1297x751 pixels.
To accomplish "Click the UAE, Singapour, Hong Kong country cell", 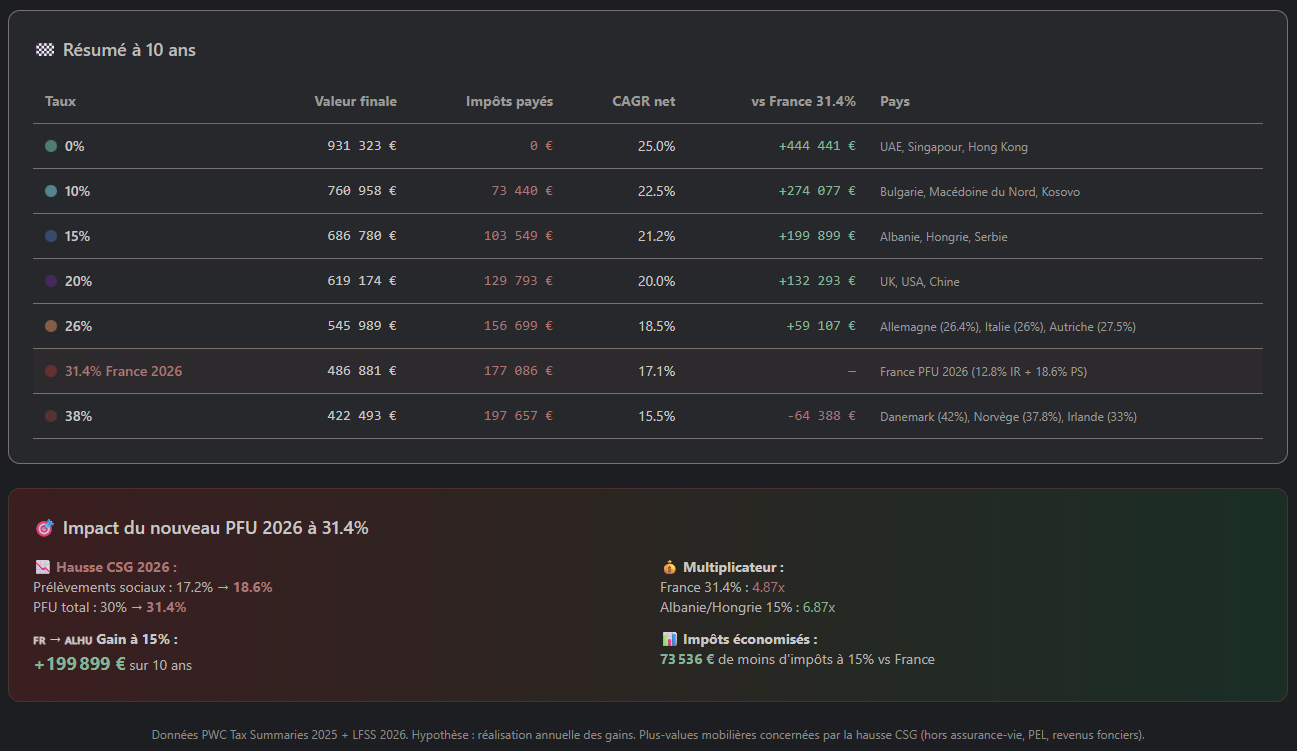I will click(x=953, y=147).
